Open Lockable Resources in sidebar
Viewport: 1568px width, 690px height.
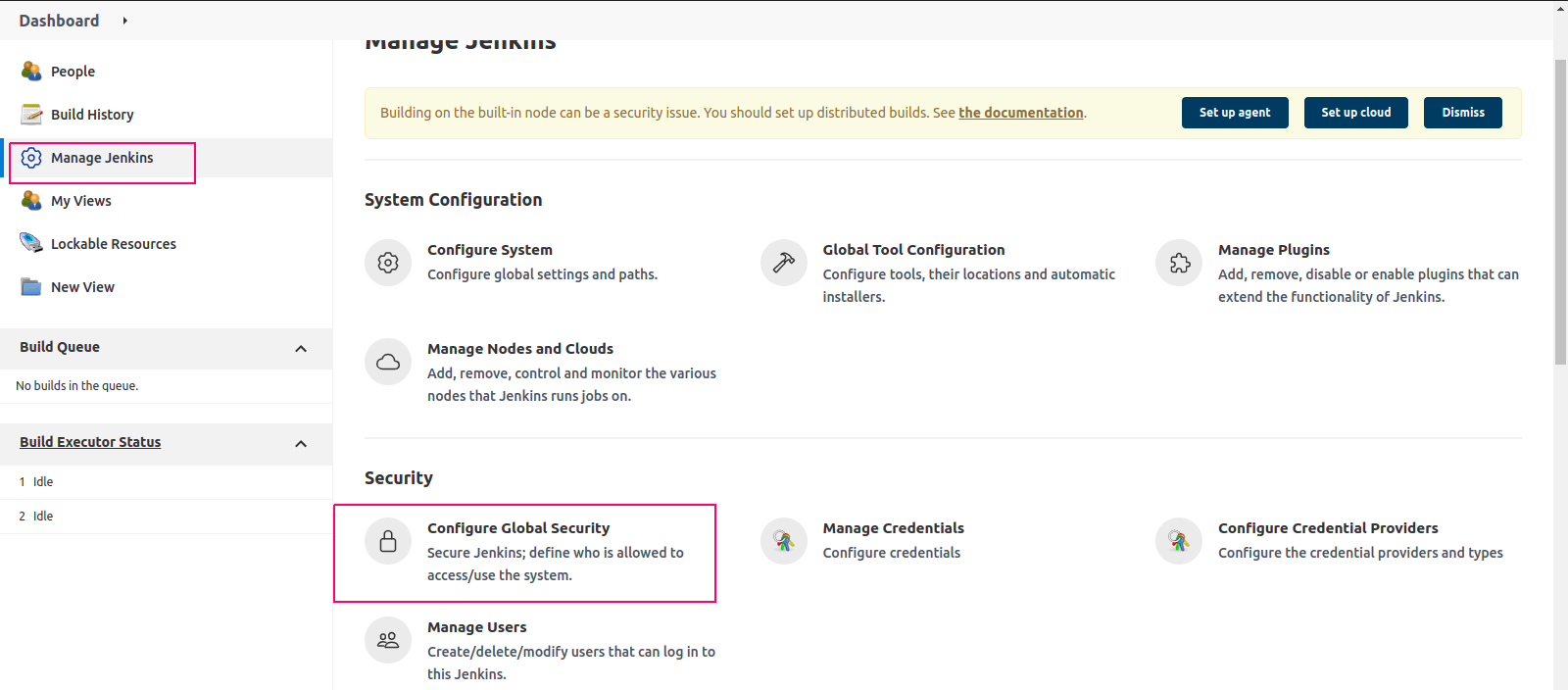pyautogui.click(x=114, y=244)
